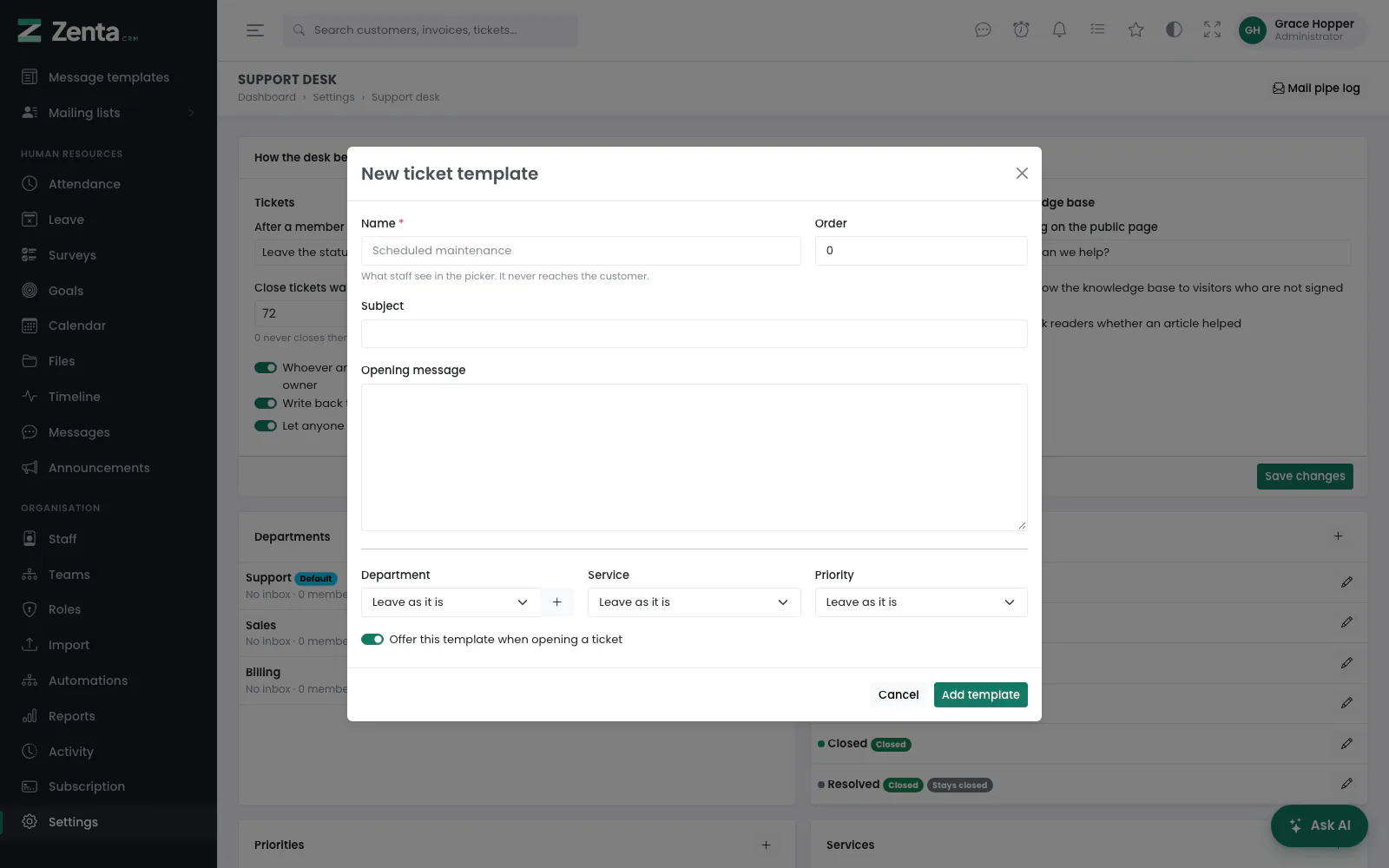This screenshot has width=1389, height=868.
Task: Click the Dashboard breadcrumb link
Action: (267, 97)
